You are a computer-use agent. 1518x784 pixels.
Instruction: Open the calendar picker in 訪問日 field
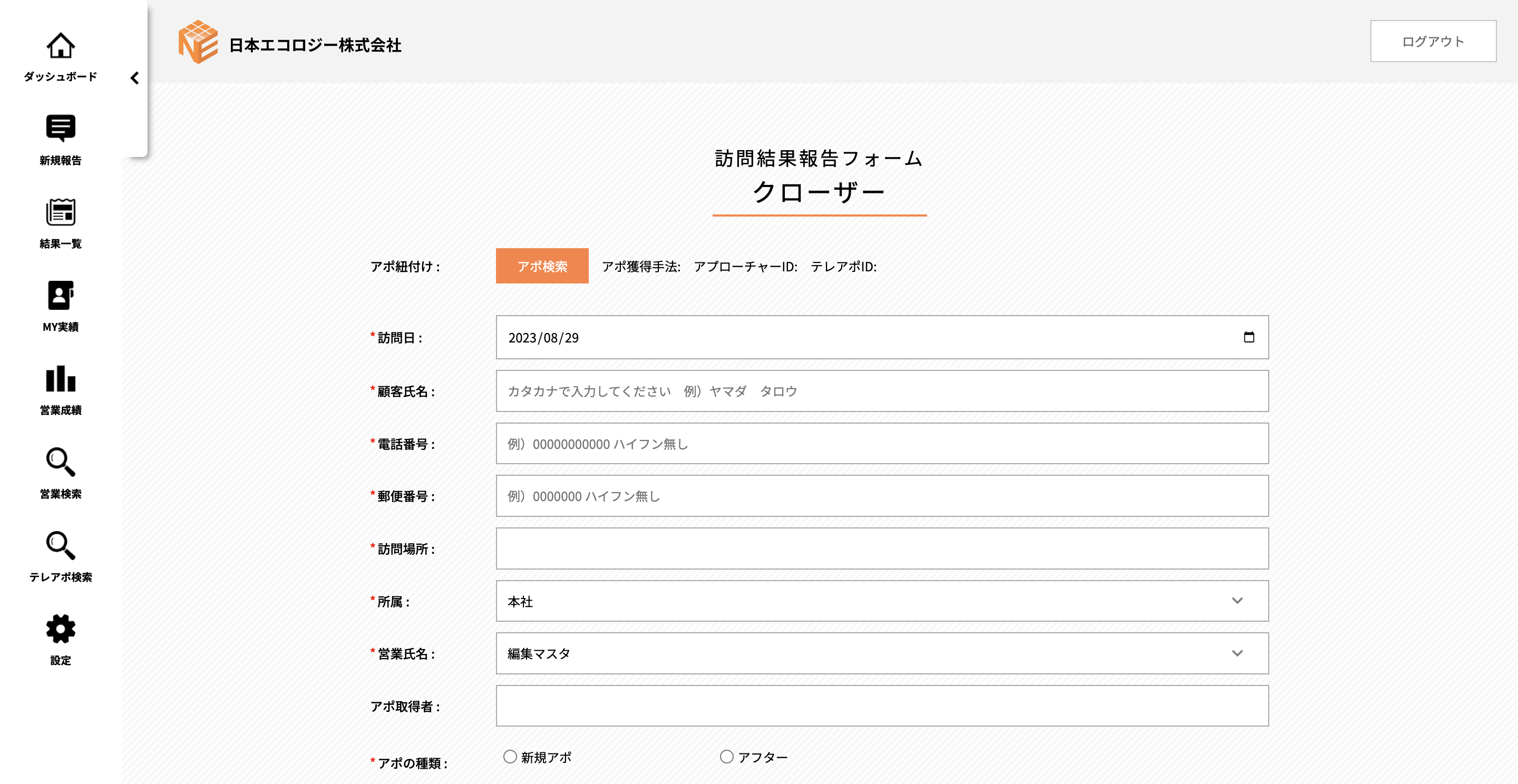pos(1248,337)
